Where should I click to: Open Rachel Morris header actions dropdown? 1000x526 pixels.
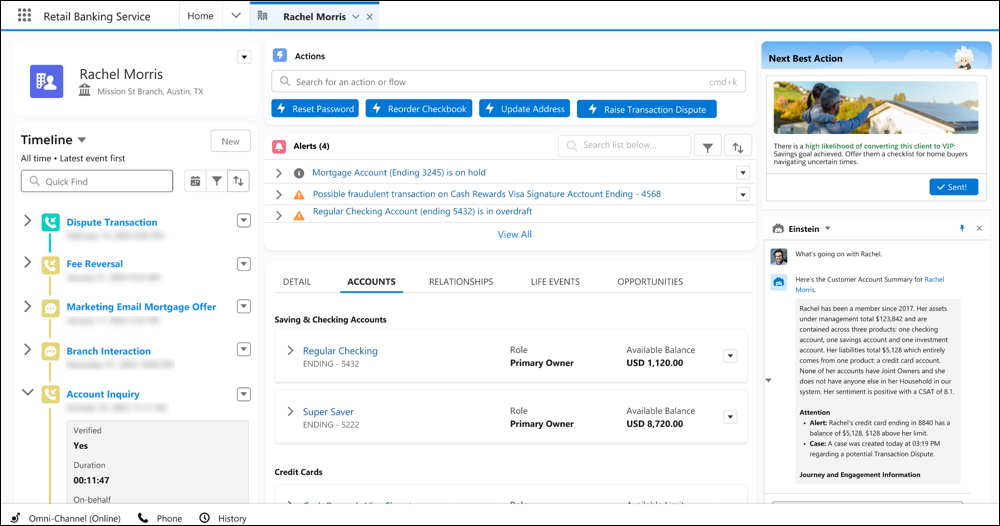click(244, 57)
